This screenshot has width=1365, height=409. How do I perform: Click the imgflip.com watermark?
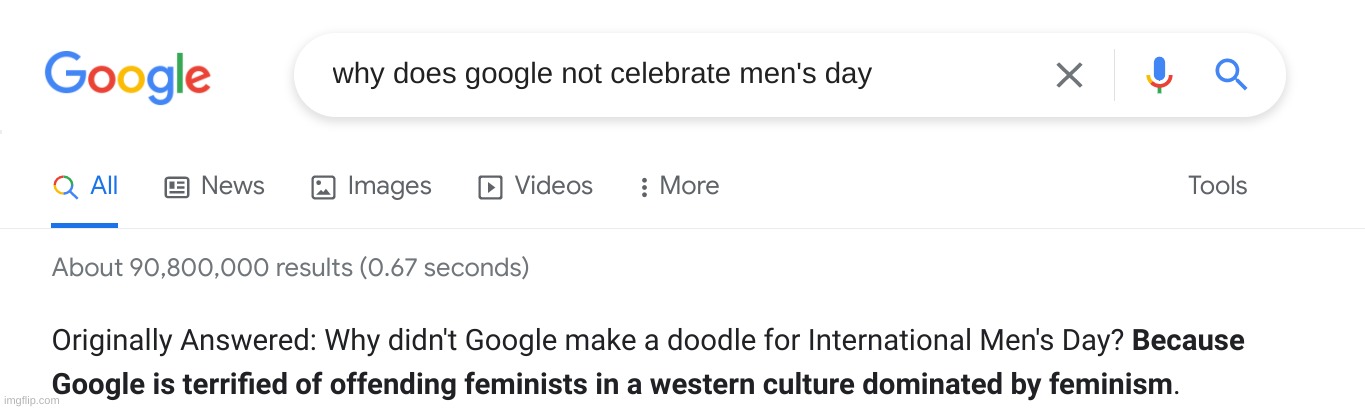tap(30, 400)
